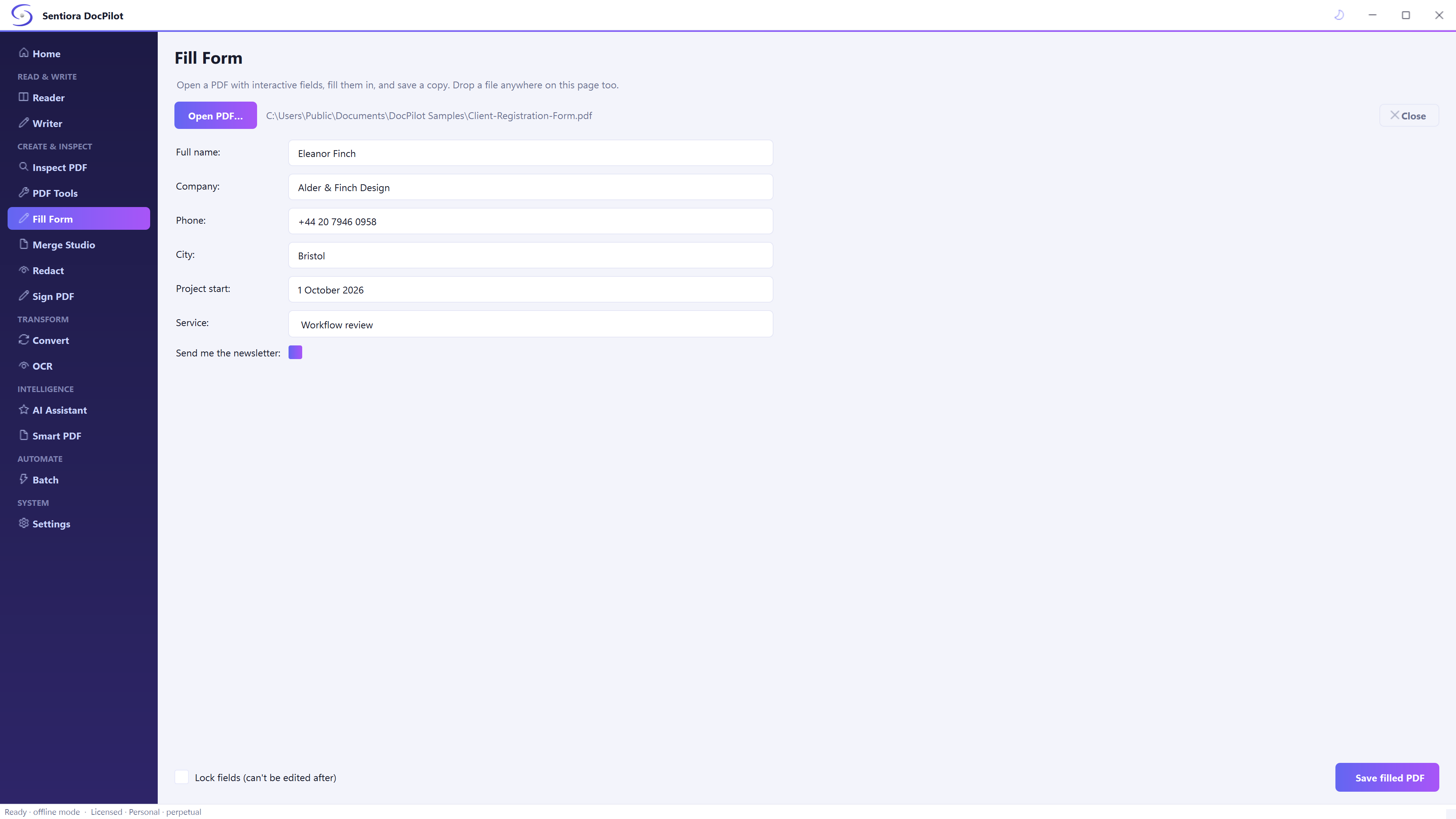
Task: Open the Convert arrows icon
Action: click(x=24, y=340)
